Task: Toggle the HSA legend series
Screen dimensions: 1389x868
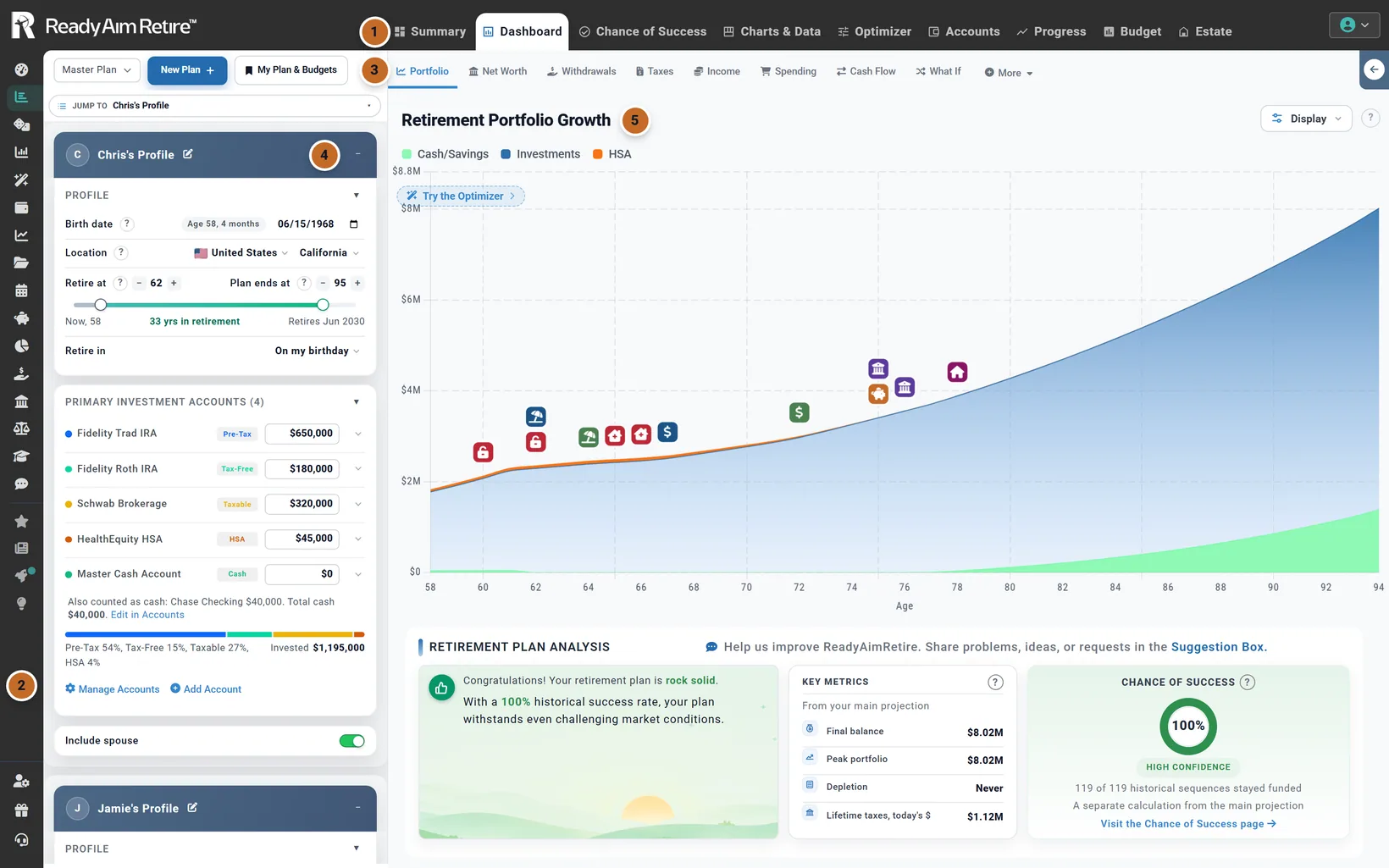Action: click(611, 154)
